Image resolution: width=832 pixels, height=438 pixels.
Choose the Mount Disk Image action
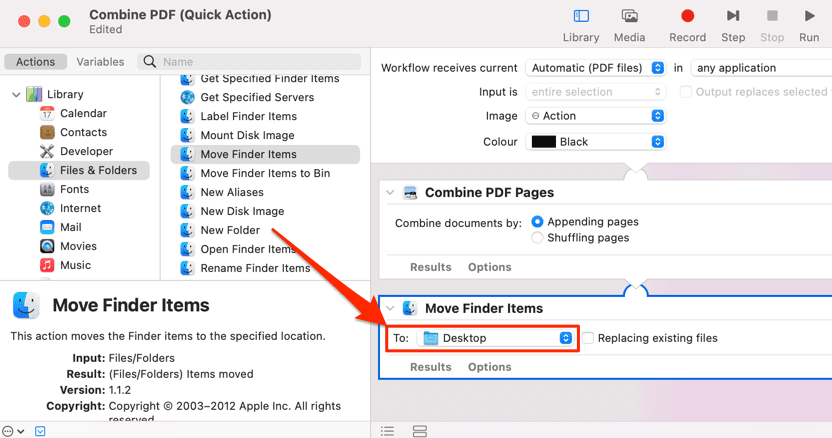[247, 135]
